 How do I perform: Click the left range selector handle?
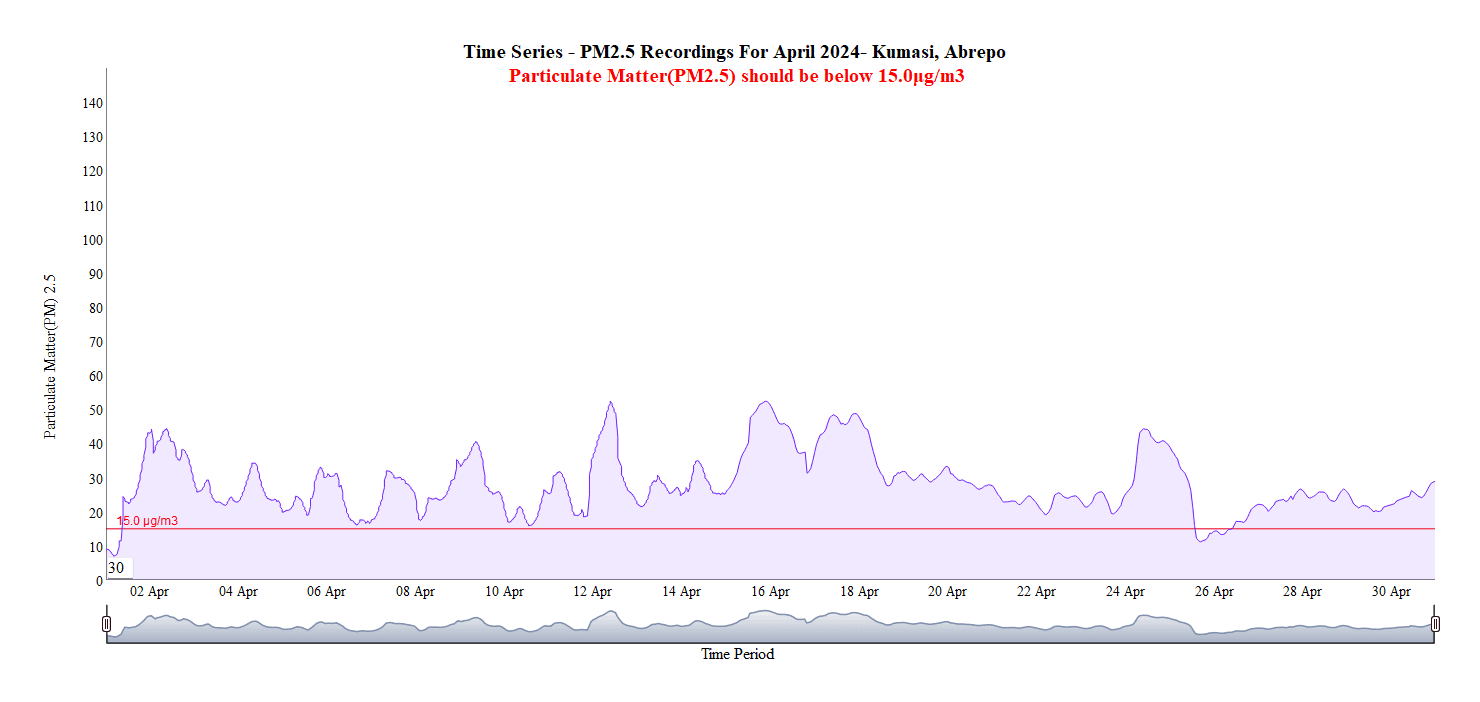pos(107,624)
